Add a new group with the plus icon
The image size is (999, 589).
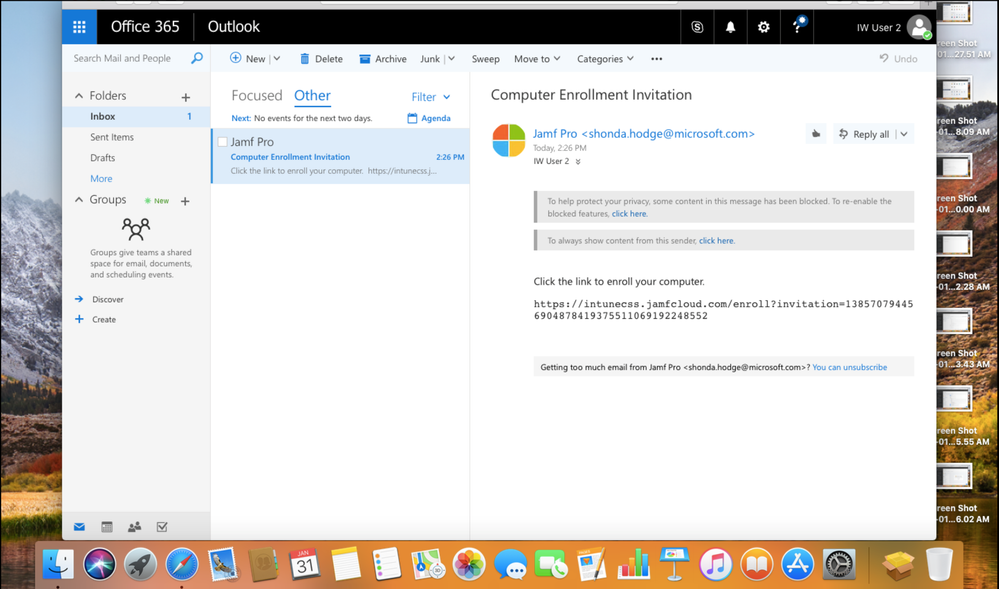click(185, 201)
